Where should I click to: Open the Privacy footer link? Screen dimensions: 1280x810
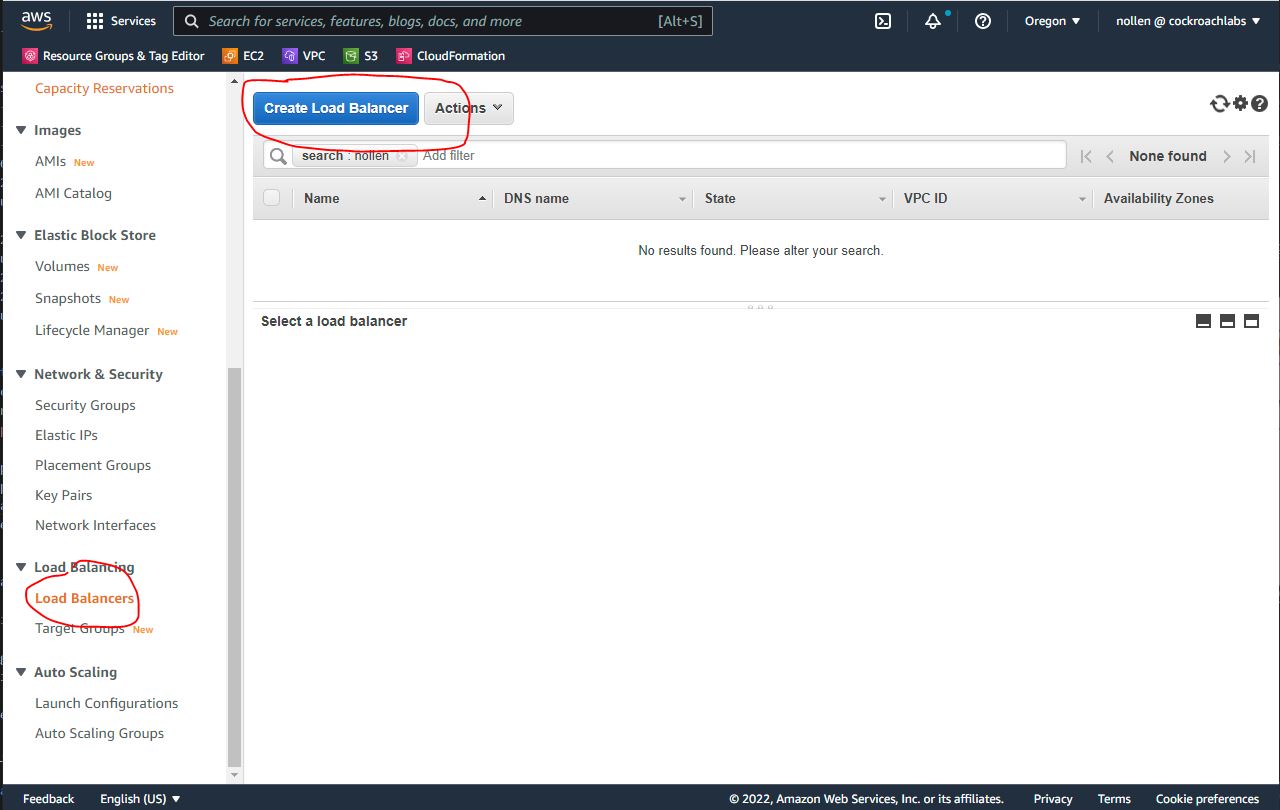click(1053, 798)
